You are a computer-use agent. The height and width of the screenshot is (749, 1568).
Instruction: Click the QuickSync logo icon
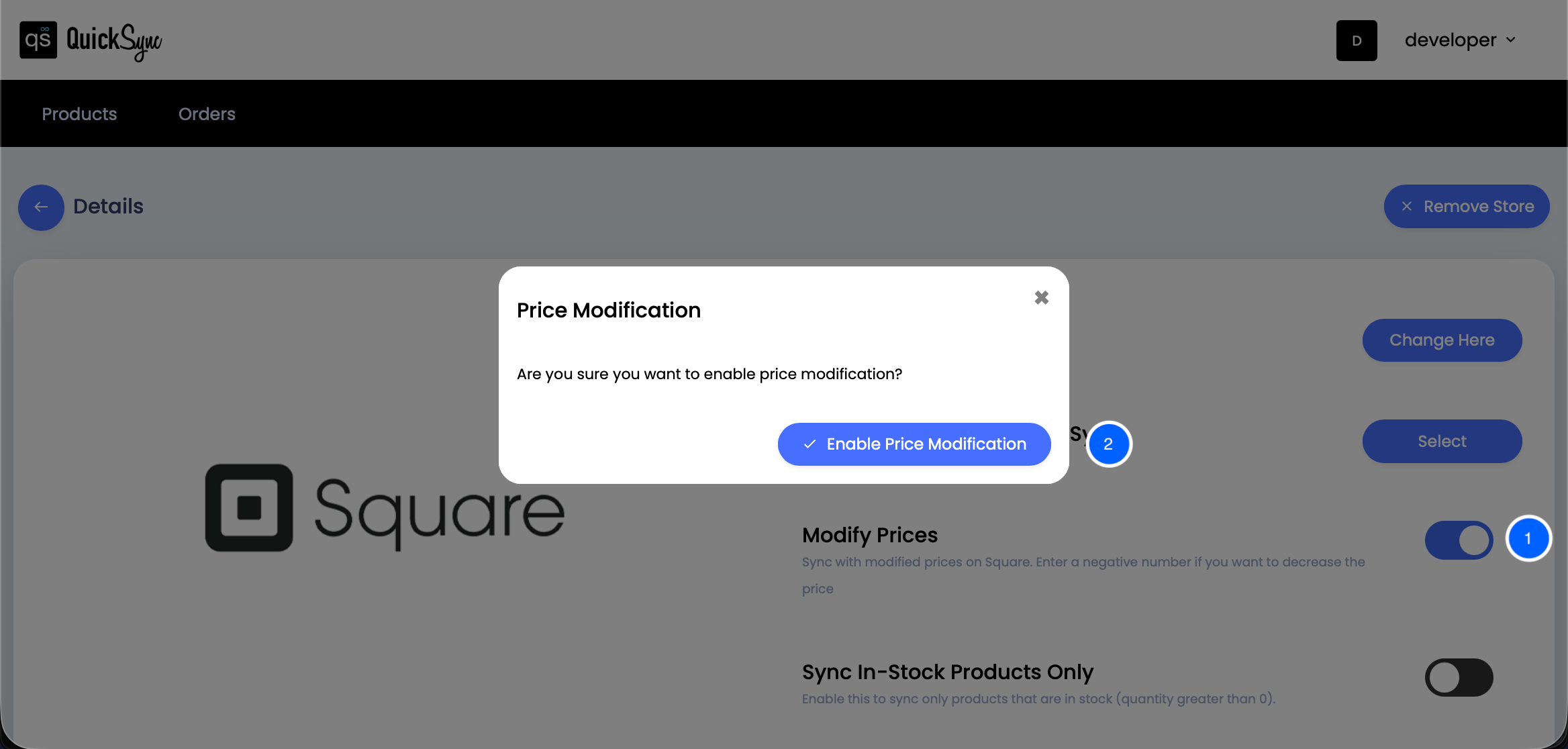click(38, 40)
